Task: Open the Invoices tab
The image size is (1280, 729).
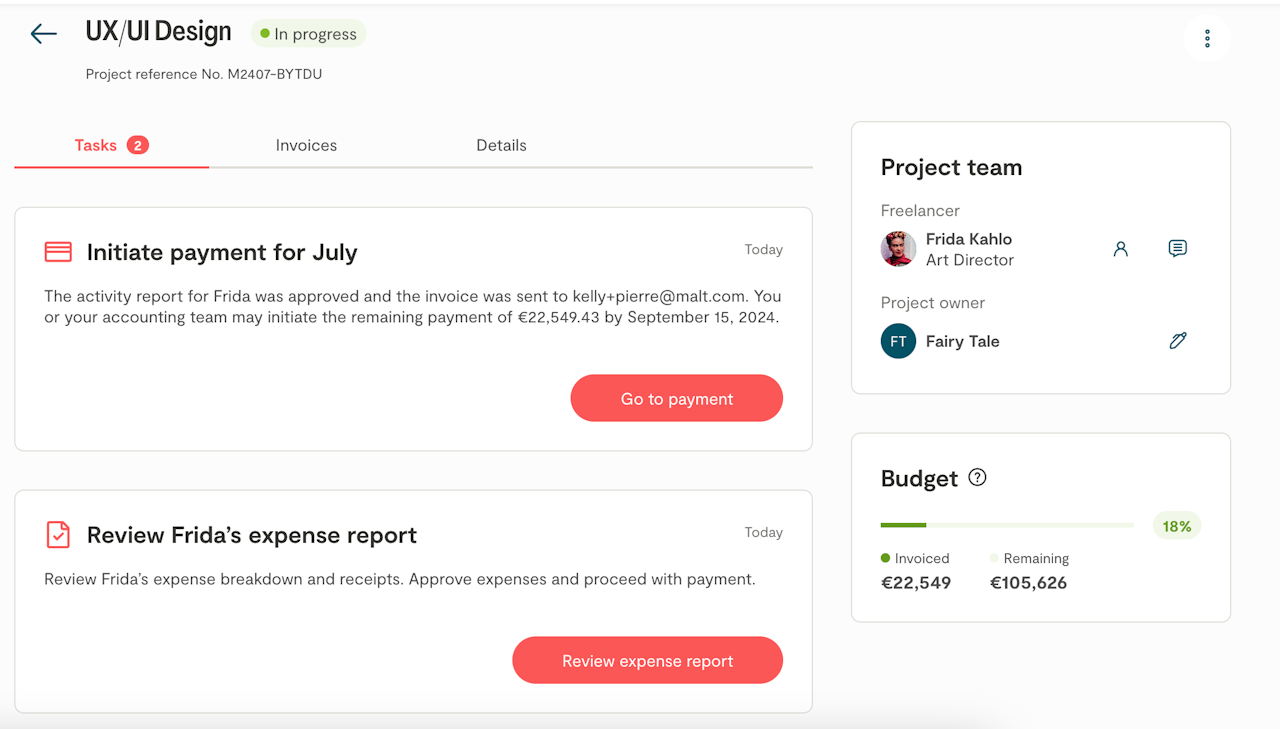Action: [306, 145]
